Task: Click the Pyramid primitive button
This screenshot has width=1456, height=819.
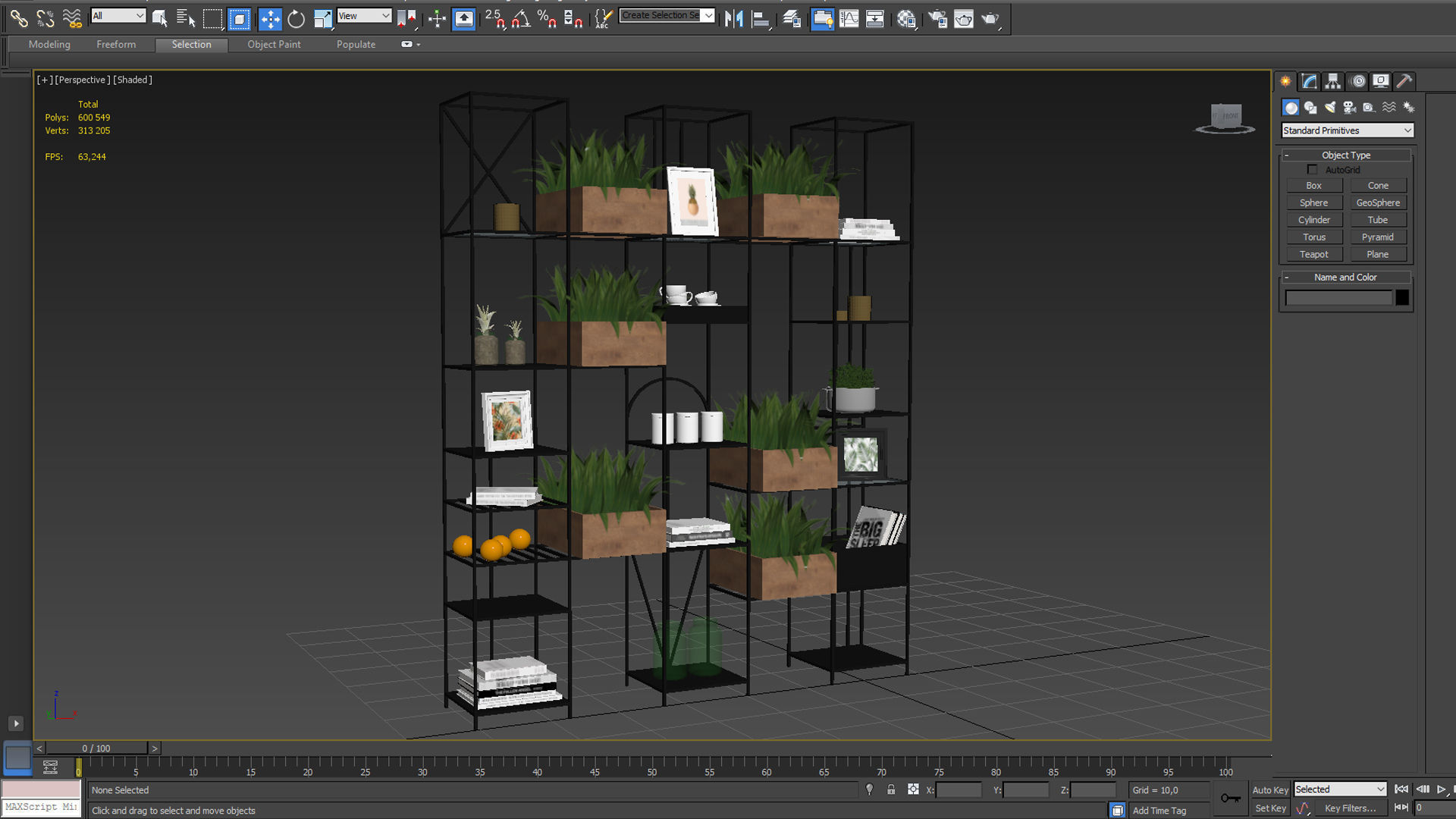Action: coord(1378,237)
